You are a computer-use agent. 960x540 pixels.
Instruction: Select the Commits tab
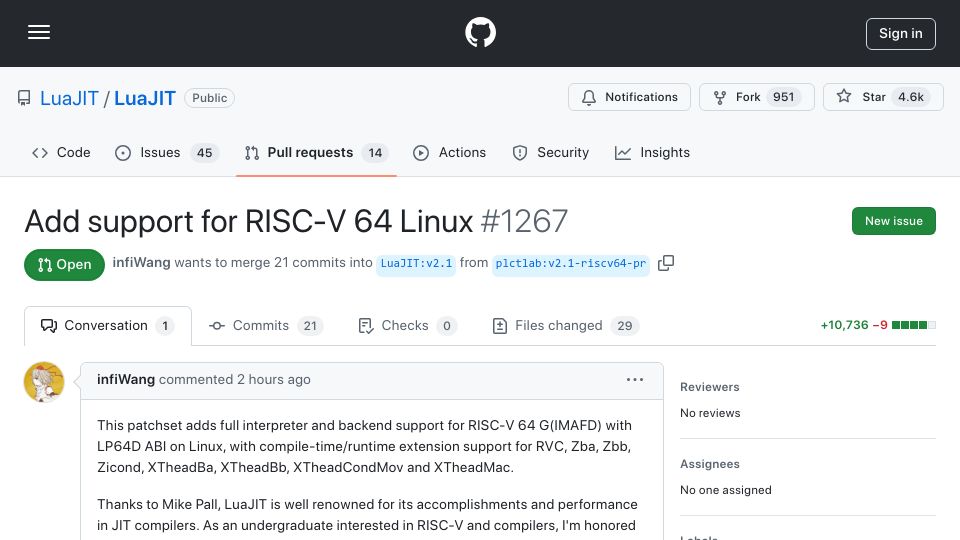(266, 326)
